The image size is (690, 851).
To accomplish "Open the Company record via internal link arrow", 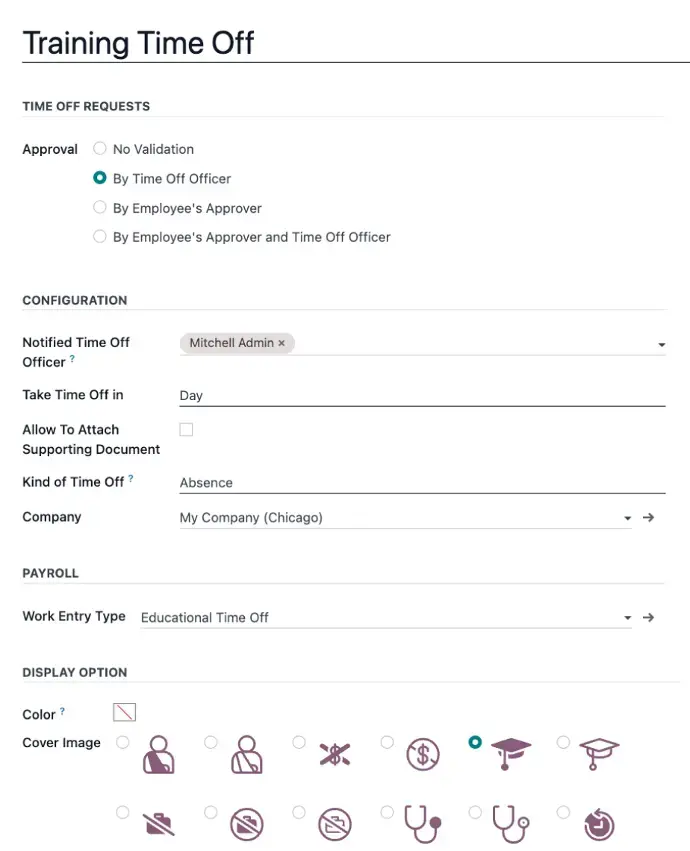I will click(x=648, y=518).
